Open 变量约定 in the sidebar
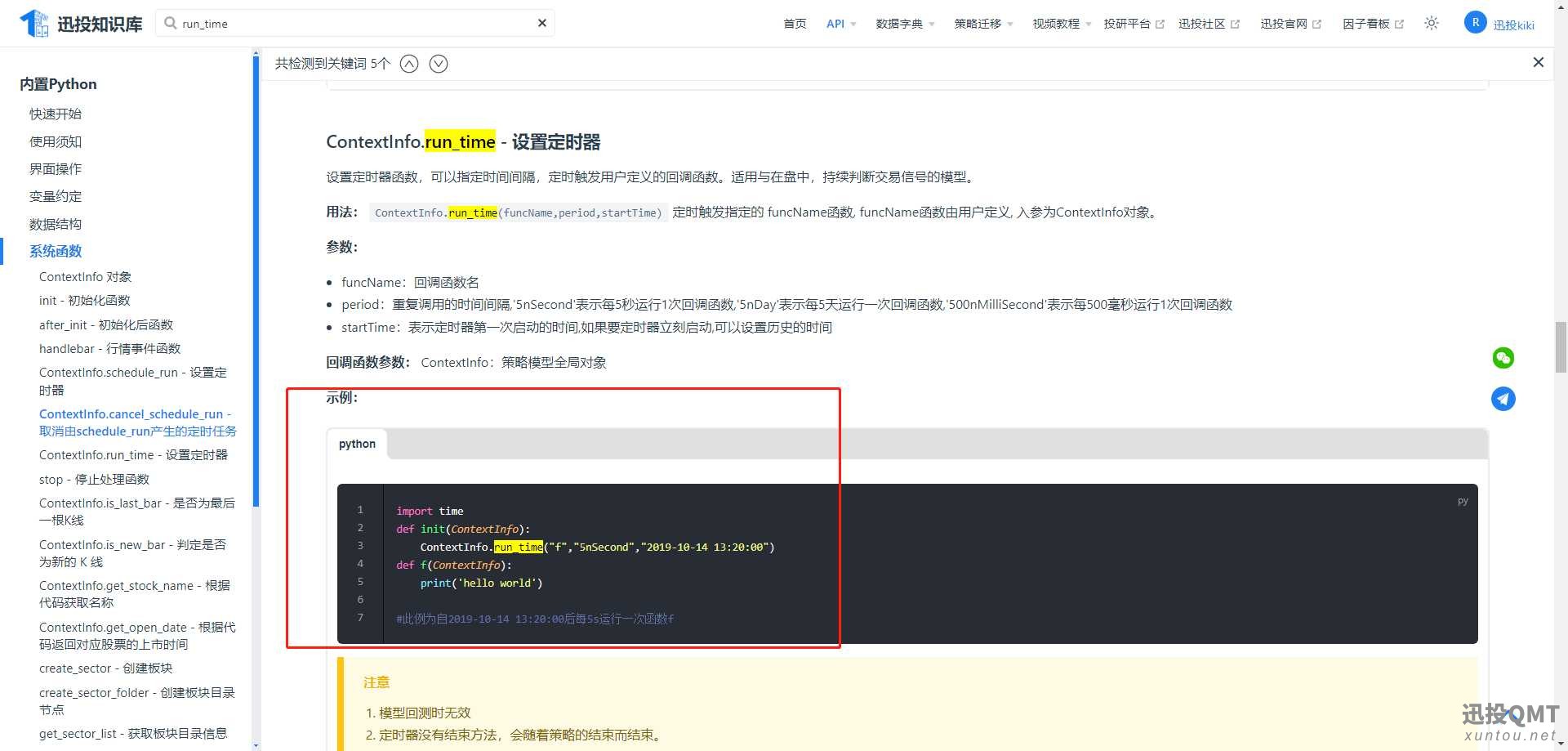The width and height of the screenshot is (1568, 751). coord(56,196)
